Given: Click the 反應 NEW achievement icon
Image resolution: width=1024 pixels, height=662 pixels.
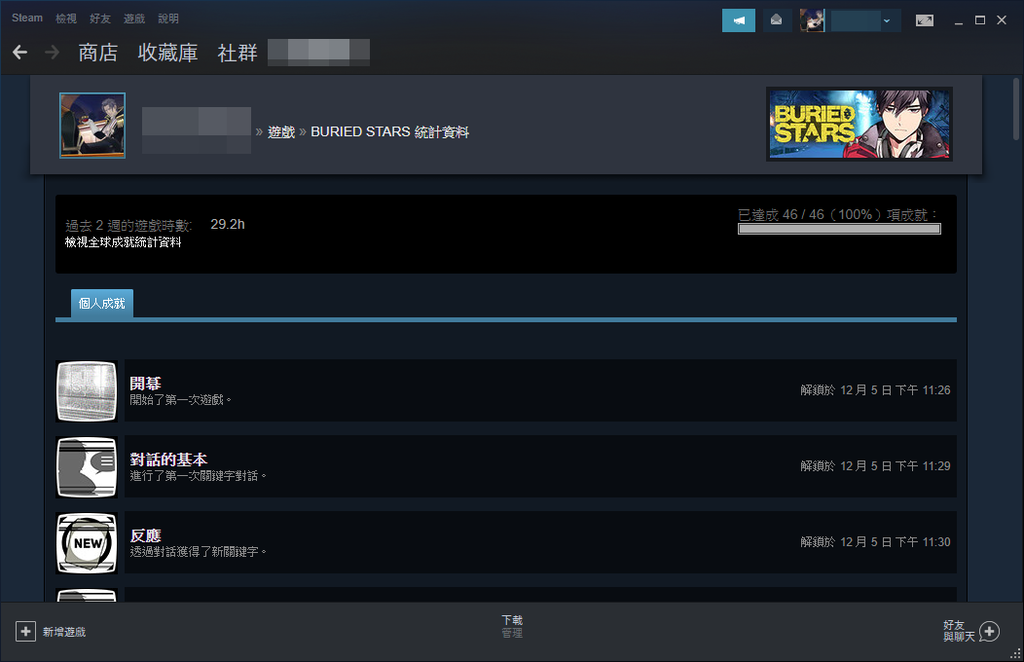Looking at the screenshot, I should [x=87, y=543].
